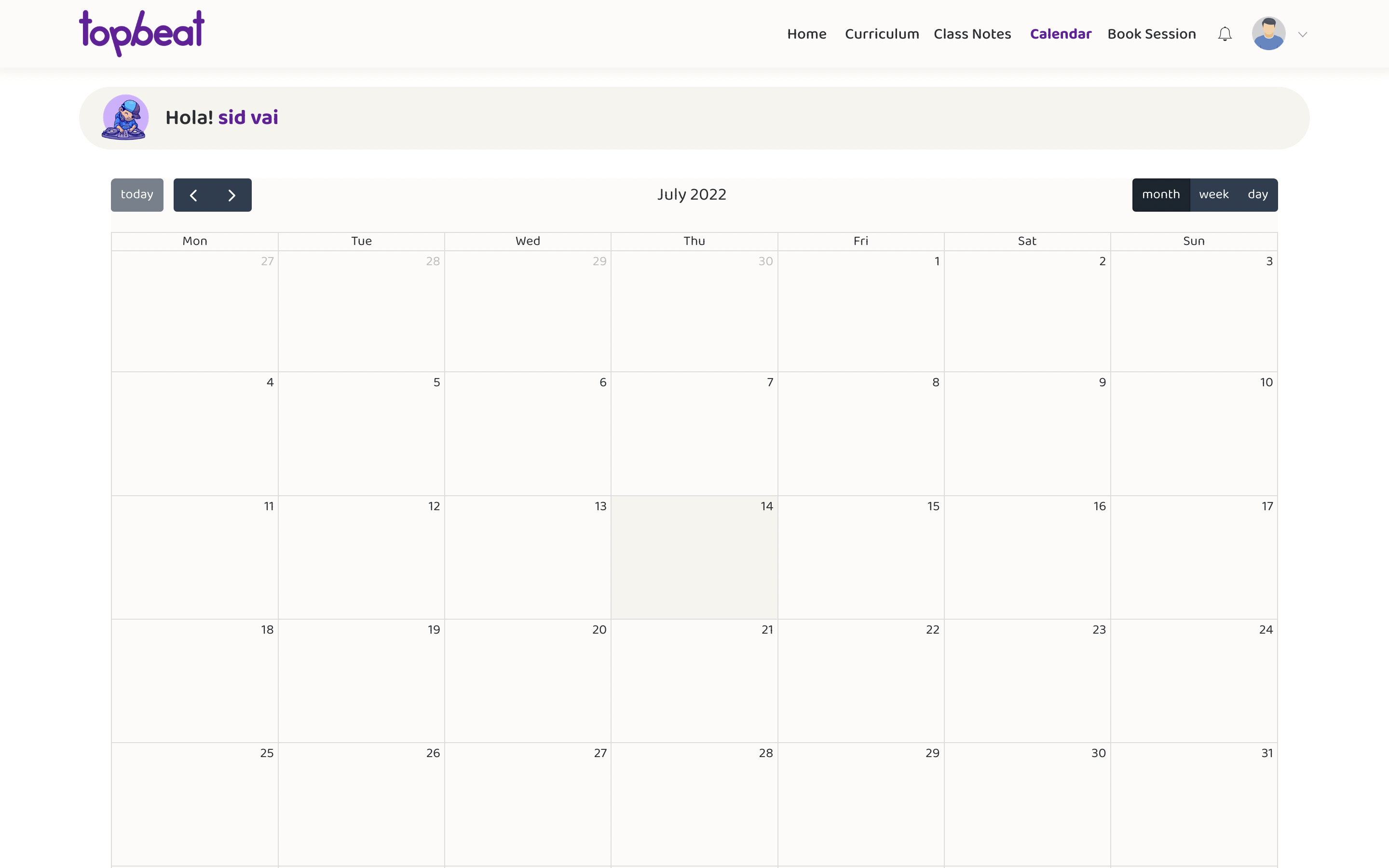Select highlighted July 14 date
The image size is (1389, 868).
pos(767,506)
